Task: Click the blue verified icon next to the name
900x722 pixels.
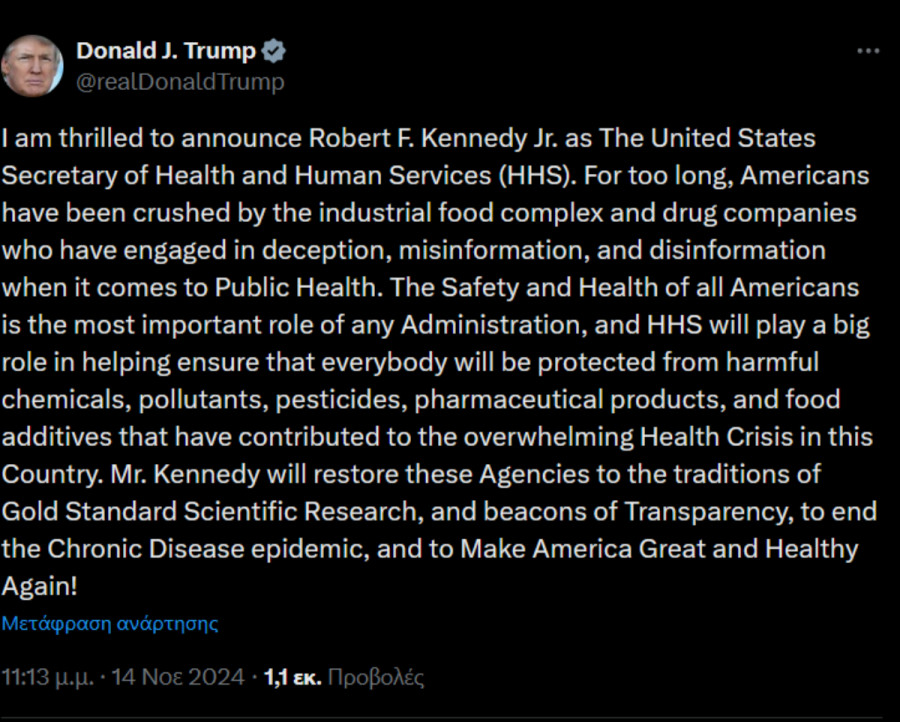Action: (273, 50)
